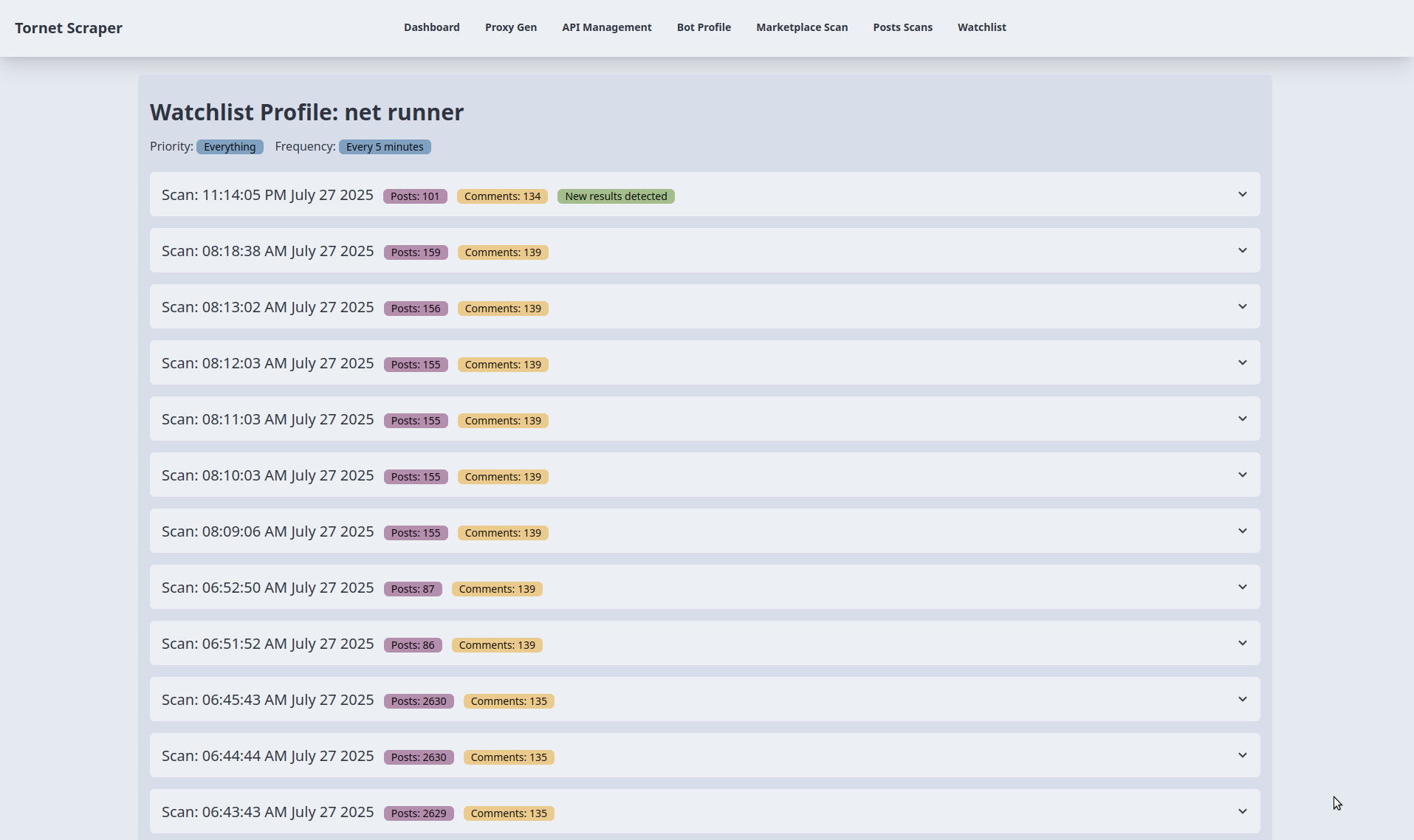Open chevron for 08:09:06 AM scan
The image size is (1414, 840).
pos(1242,531)
